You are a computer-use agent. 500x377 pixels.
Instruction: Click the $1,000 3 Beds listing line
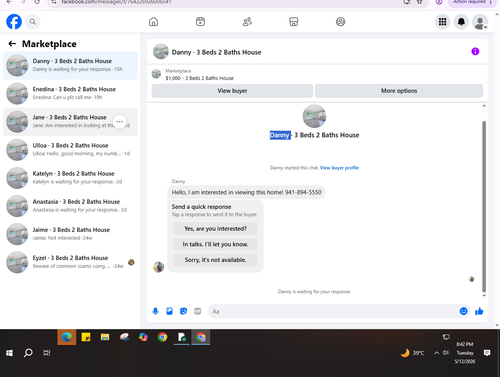coord(199,78)
